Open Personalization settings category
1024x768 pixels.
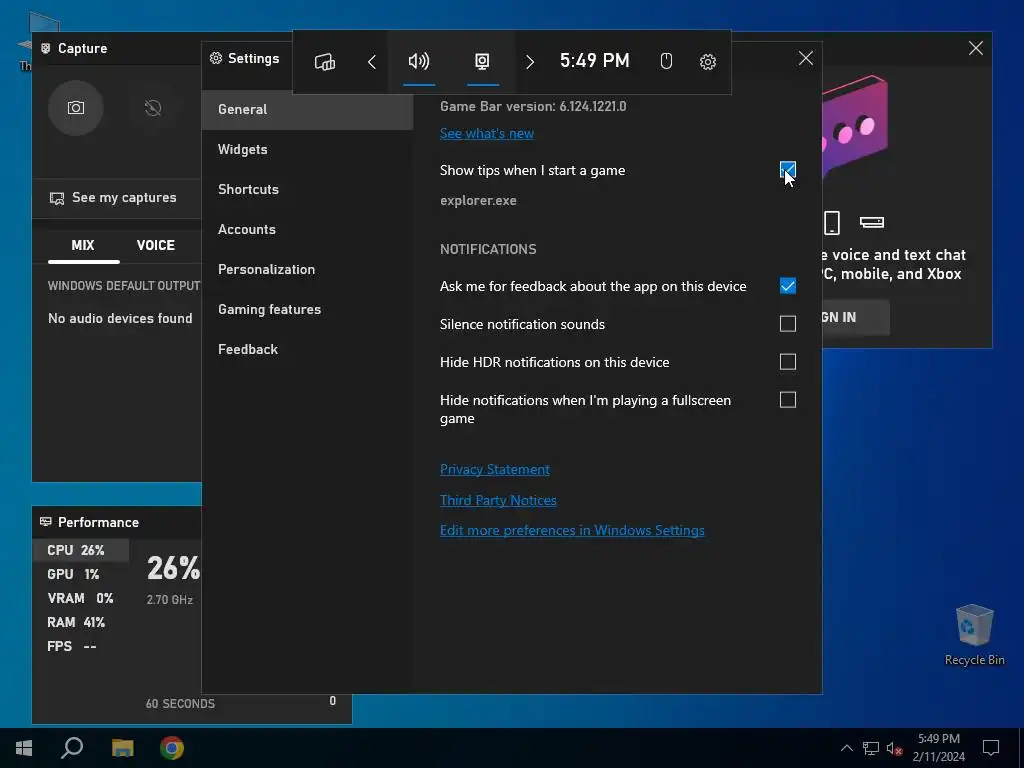[307, 269]
